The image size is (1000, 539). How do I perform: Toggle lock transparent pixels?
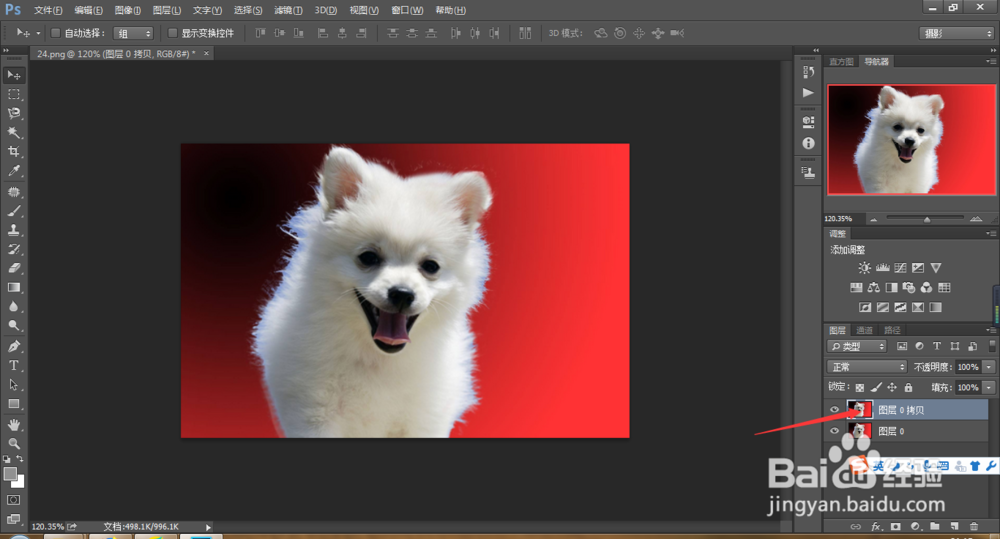(x=860, y=387)
